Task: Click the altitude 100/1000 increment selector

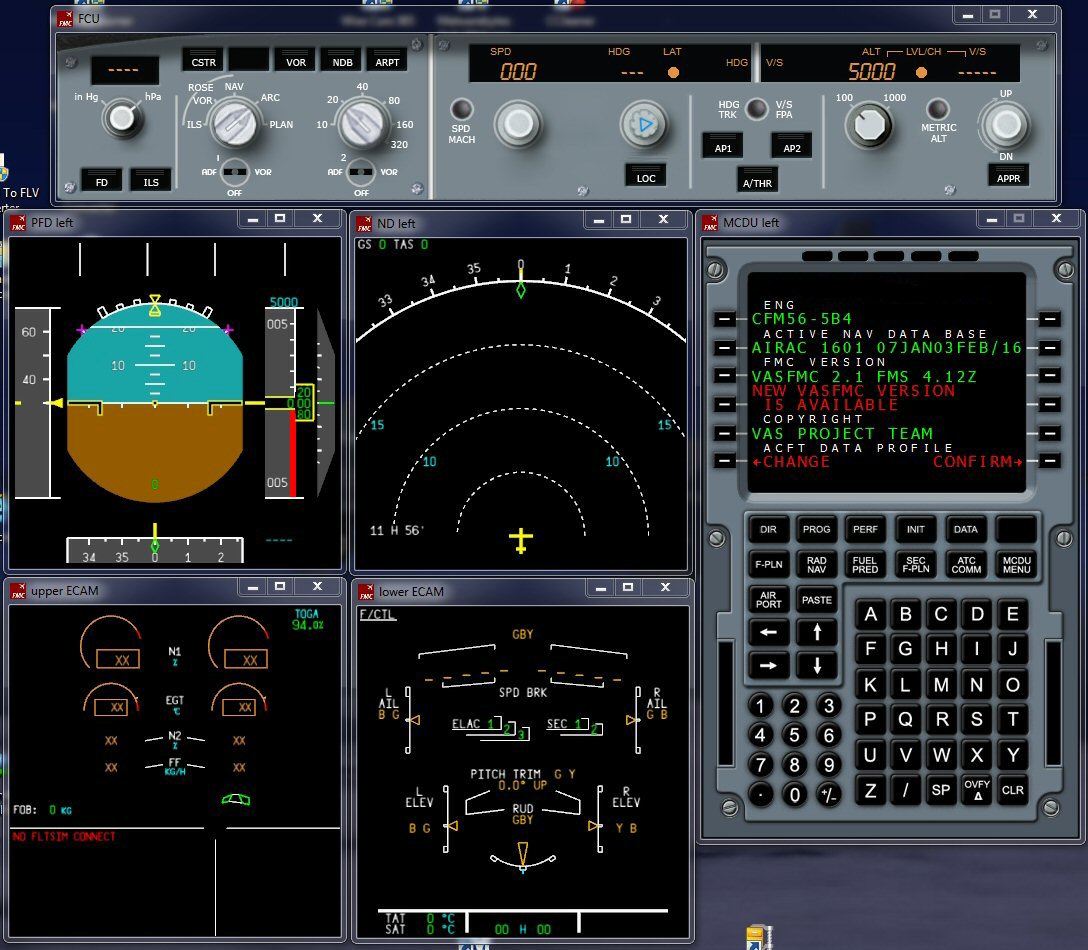Action: (867, 125)
